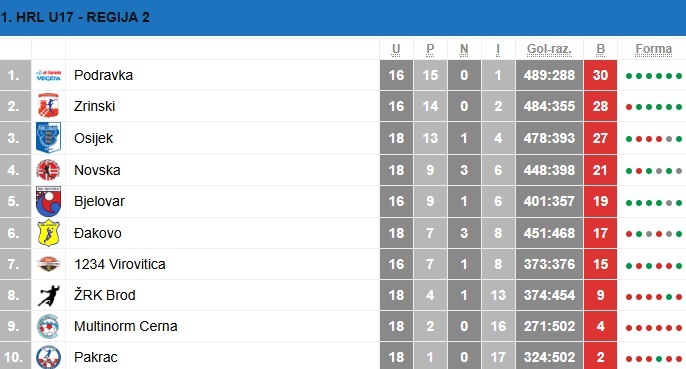686x369 pixels.
Task: Click the yellow Đakovo shield logo
Action: click(49, 233)
